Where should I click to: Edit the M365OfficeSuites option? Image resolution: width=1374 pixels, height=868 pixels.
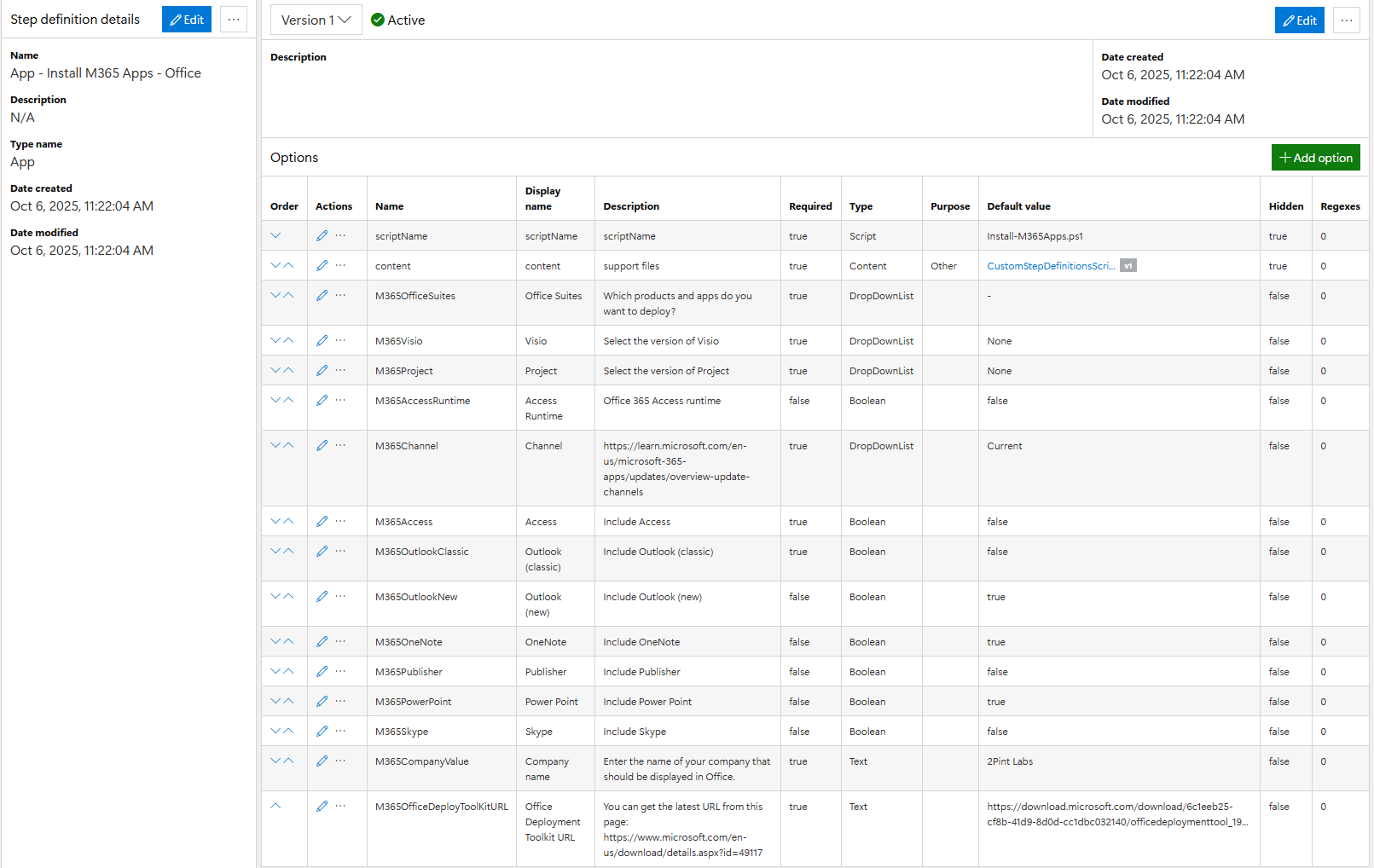322,295
